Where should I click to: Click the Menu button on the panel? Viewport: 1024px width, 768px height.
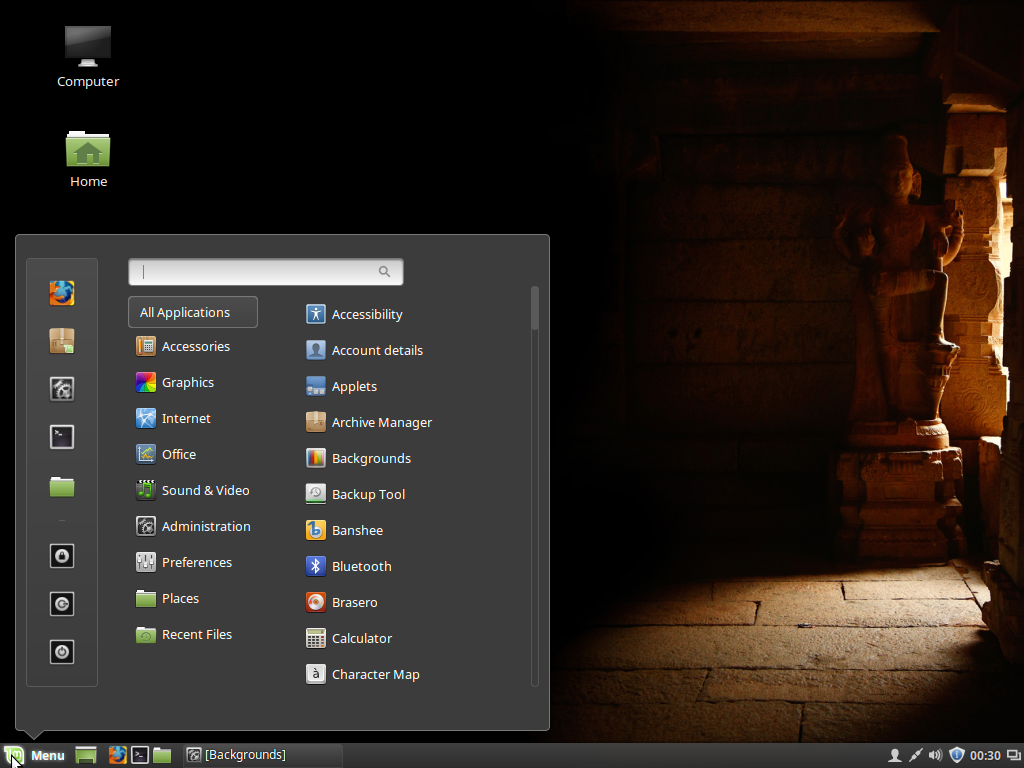point(36,755)
